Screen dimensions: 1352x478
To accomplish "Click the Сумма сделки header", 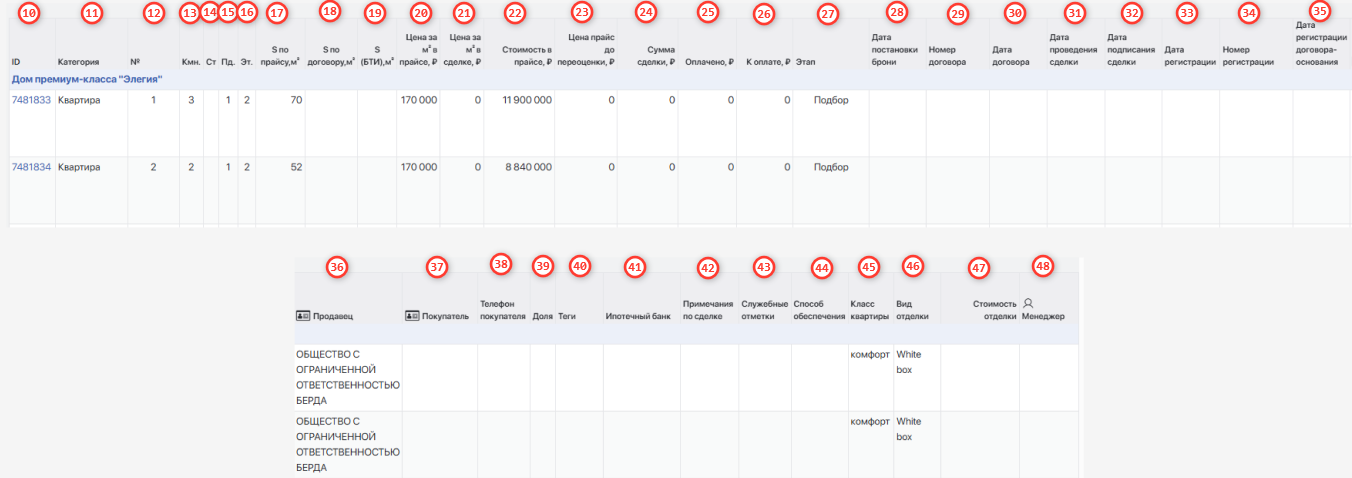I will 658,55.
